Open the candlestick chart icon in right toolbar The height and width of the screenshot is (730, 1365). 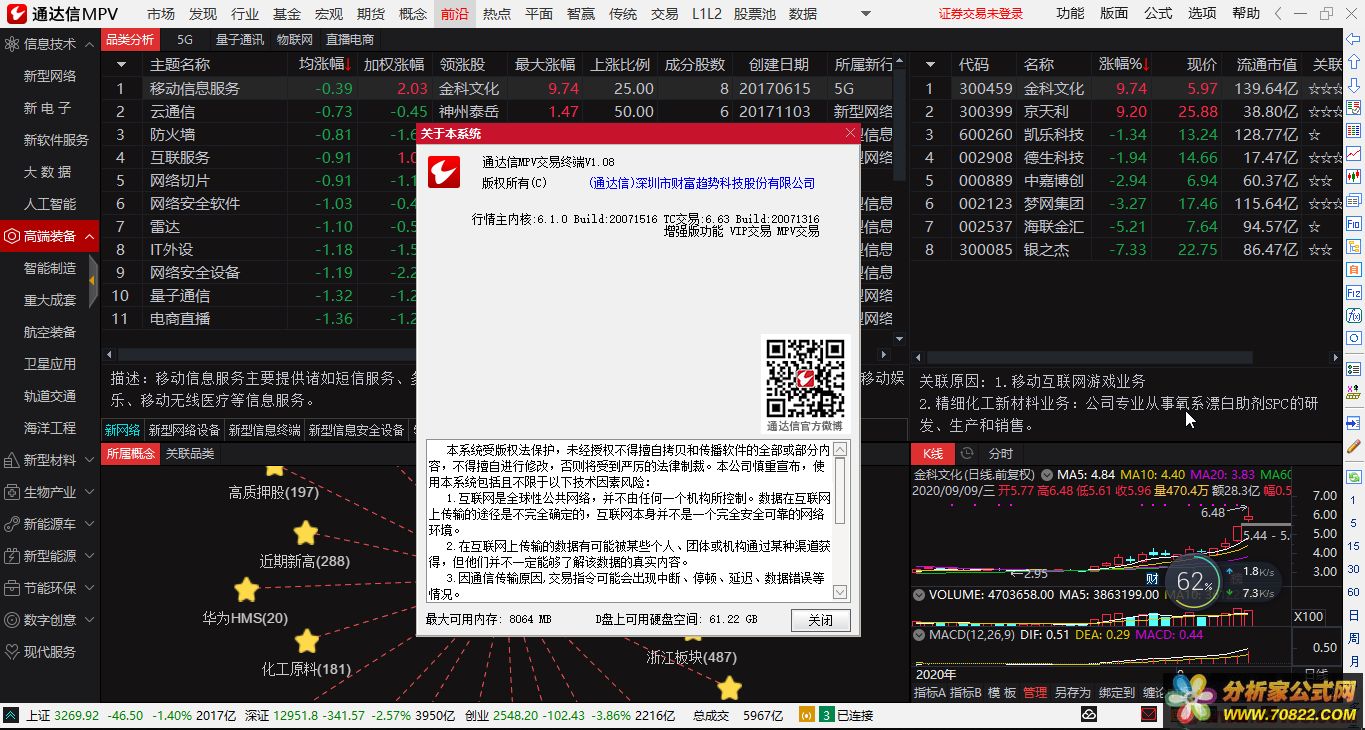[1354, 176]
